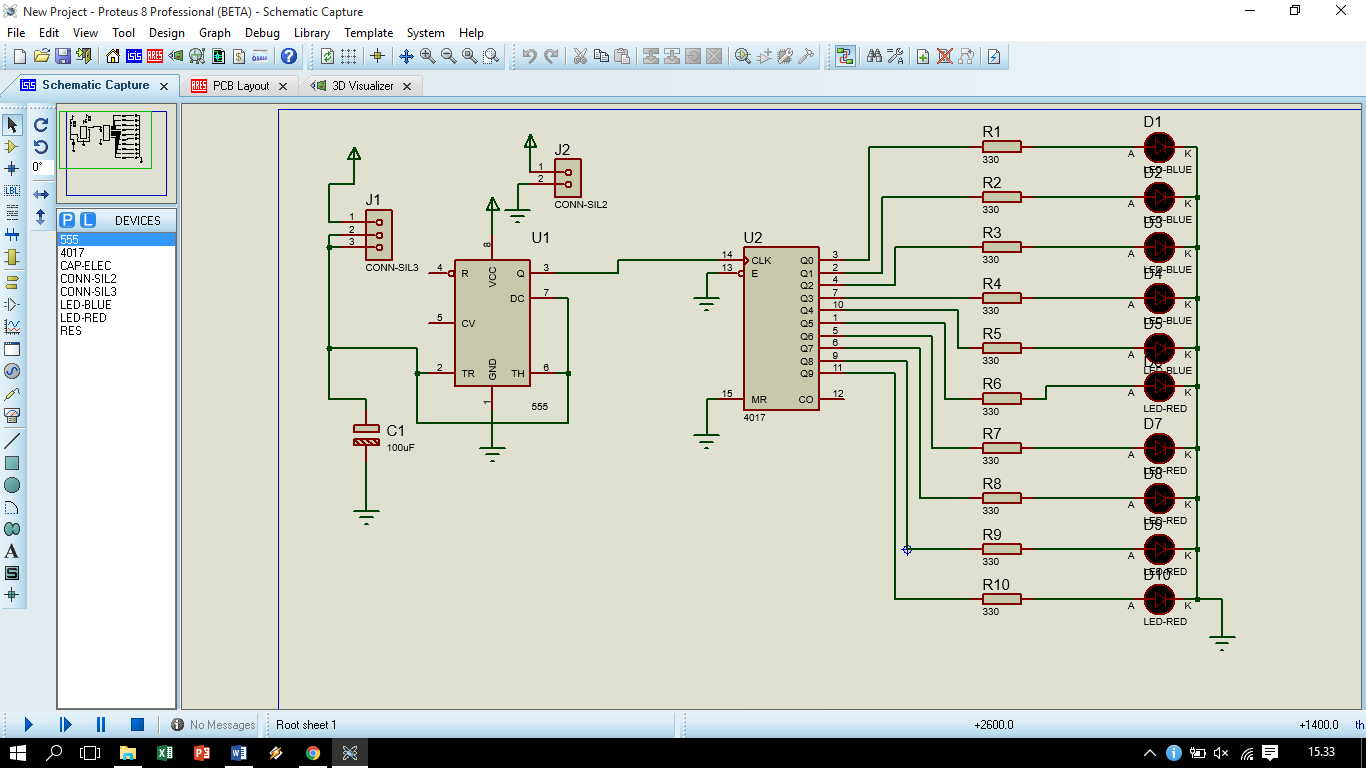The image size is (1366, 768).
Task: Choose the 2D Graphics Box tool
Action: 12,463
